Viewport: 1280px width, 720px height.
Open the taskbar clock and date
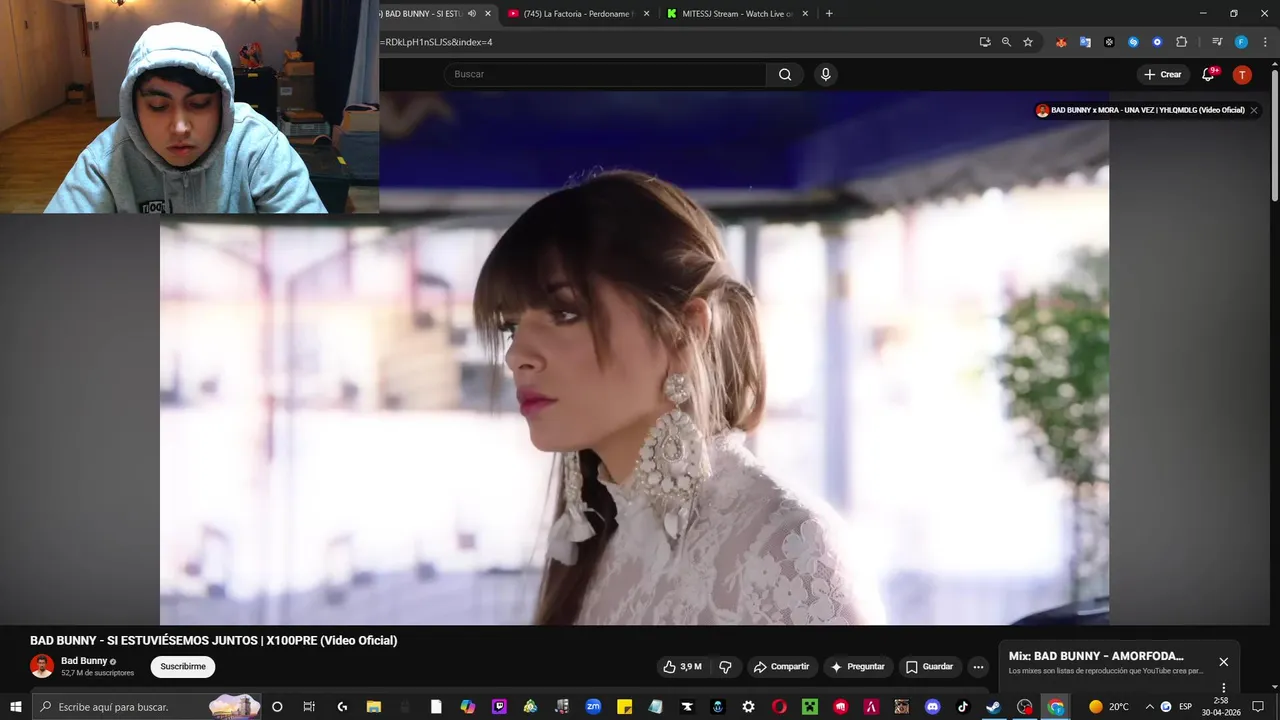(1221, 707)
